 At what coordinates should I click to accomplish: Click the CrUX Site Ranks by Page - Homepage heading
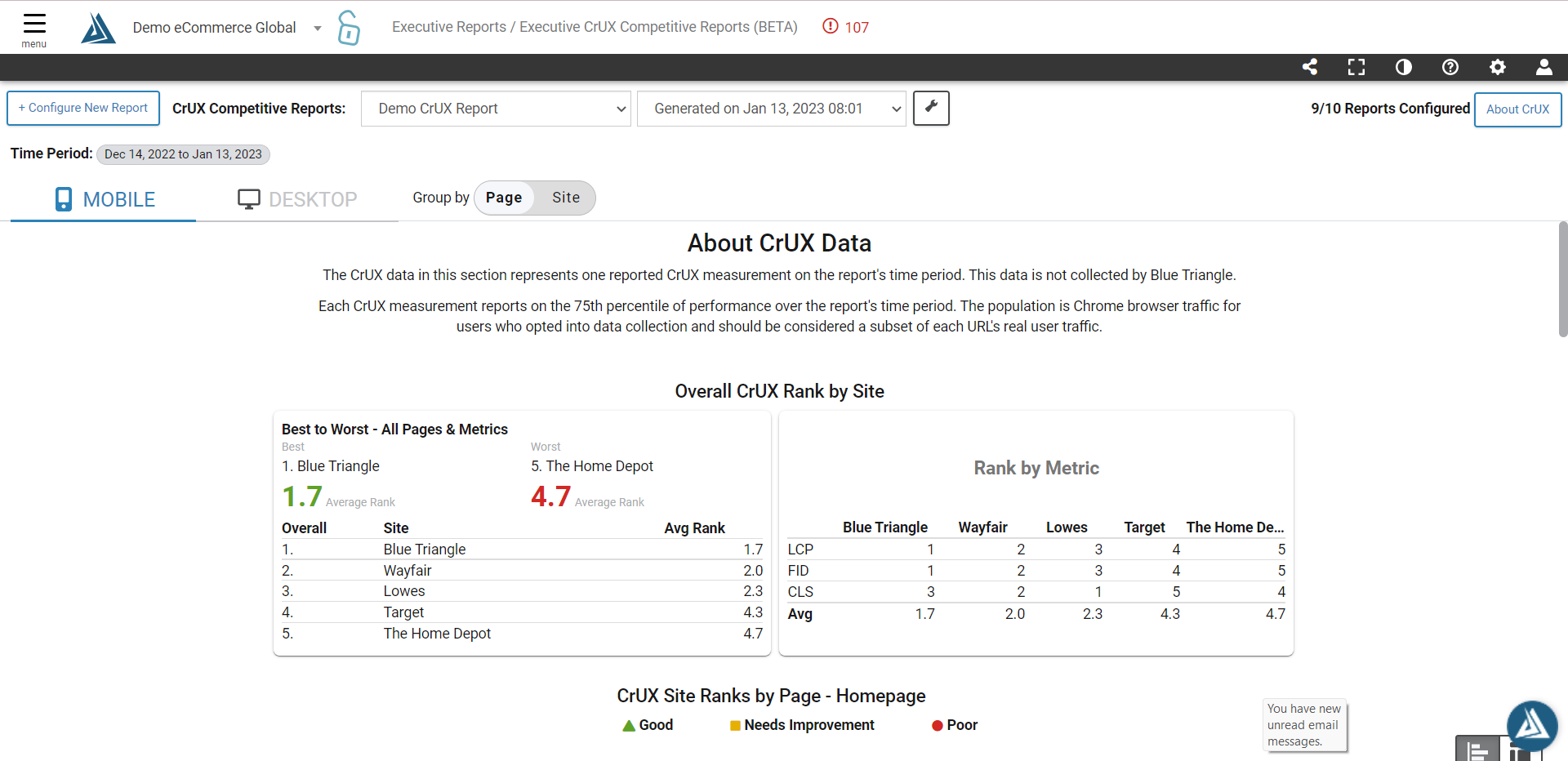(771, 696)
